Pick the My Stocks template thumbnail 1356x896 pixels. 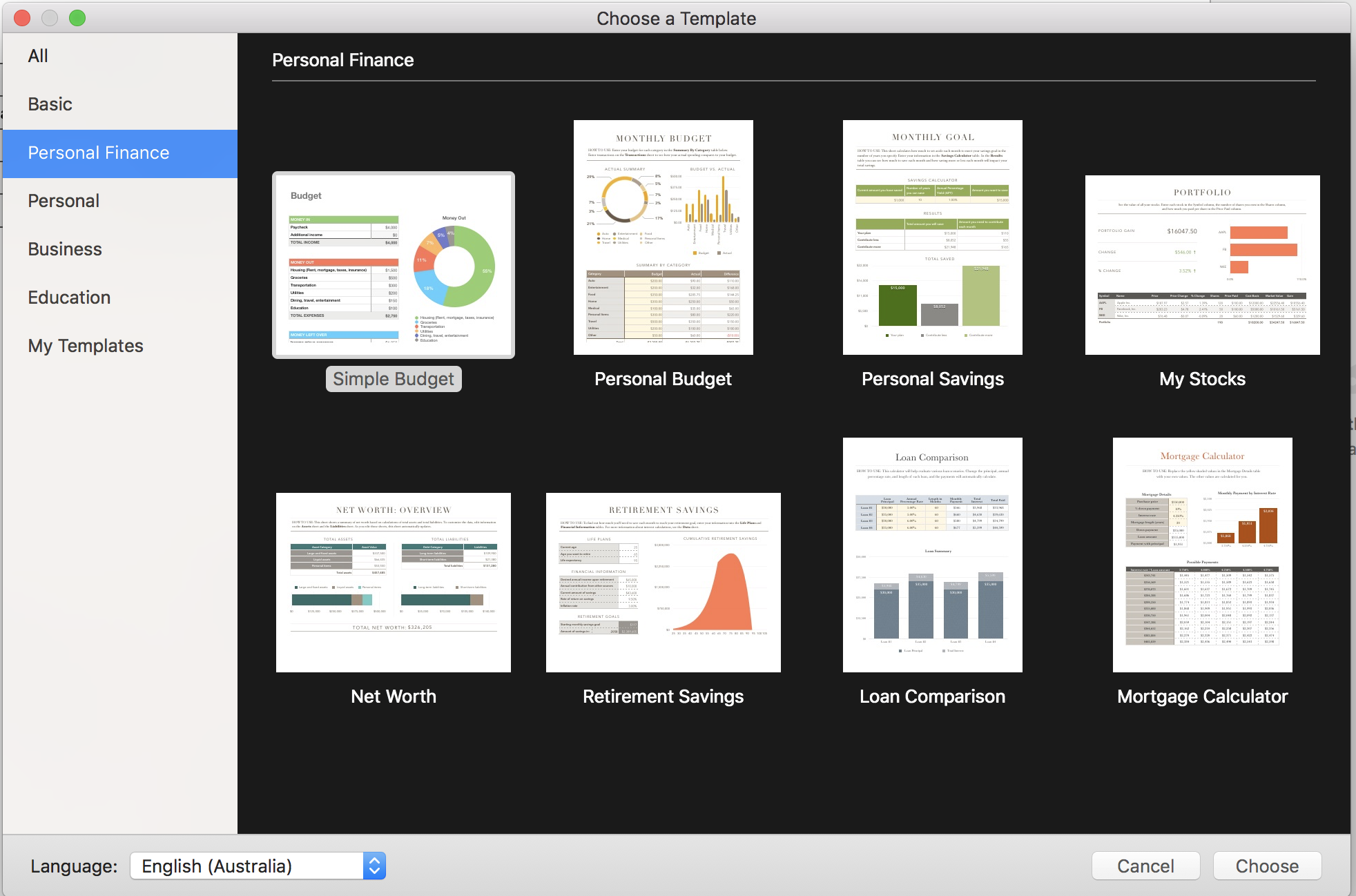tap(1202, 265)
